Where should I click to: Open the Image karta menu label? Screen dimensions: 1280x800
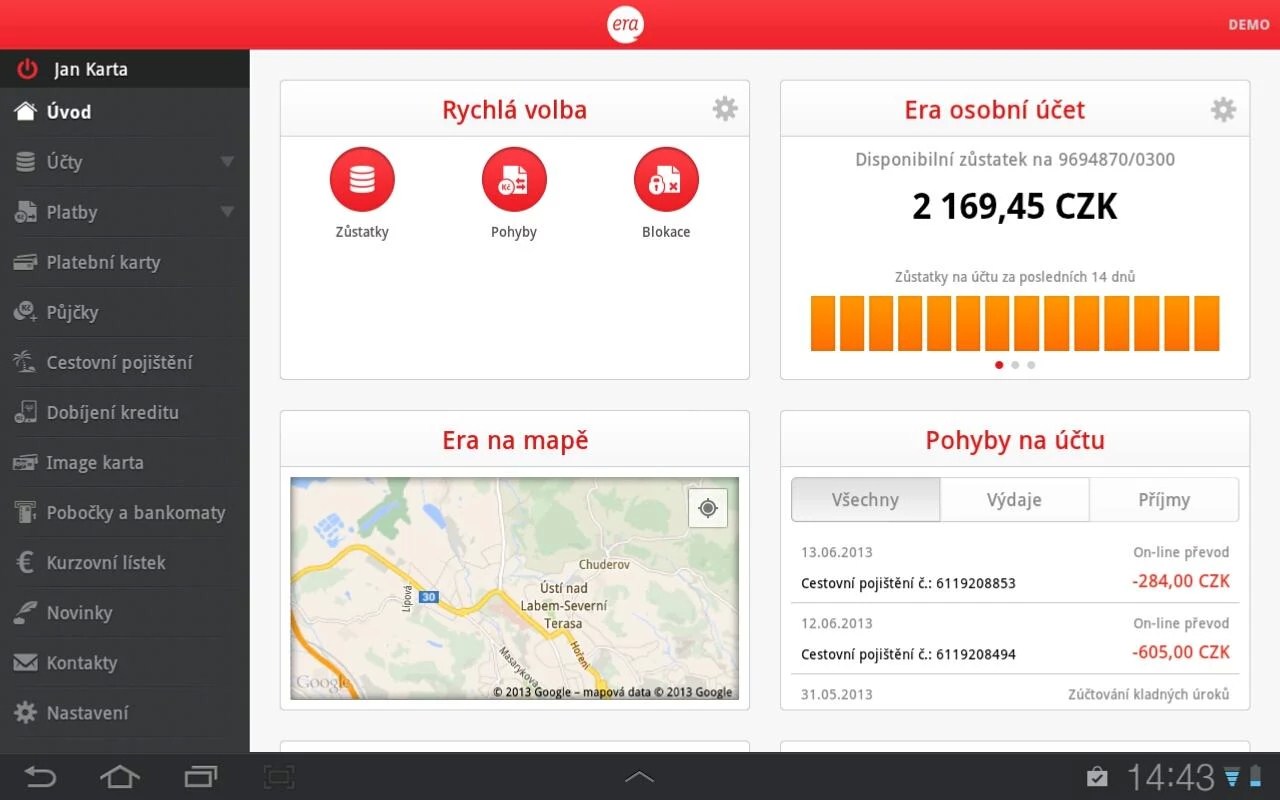pos(95,462)
